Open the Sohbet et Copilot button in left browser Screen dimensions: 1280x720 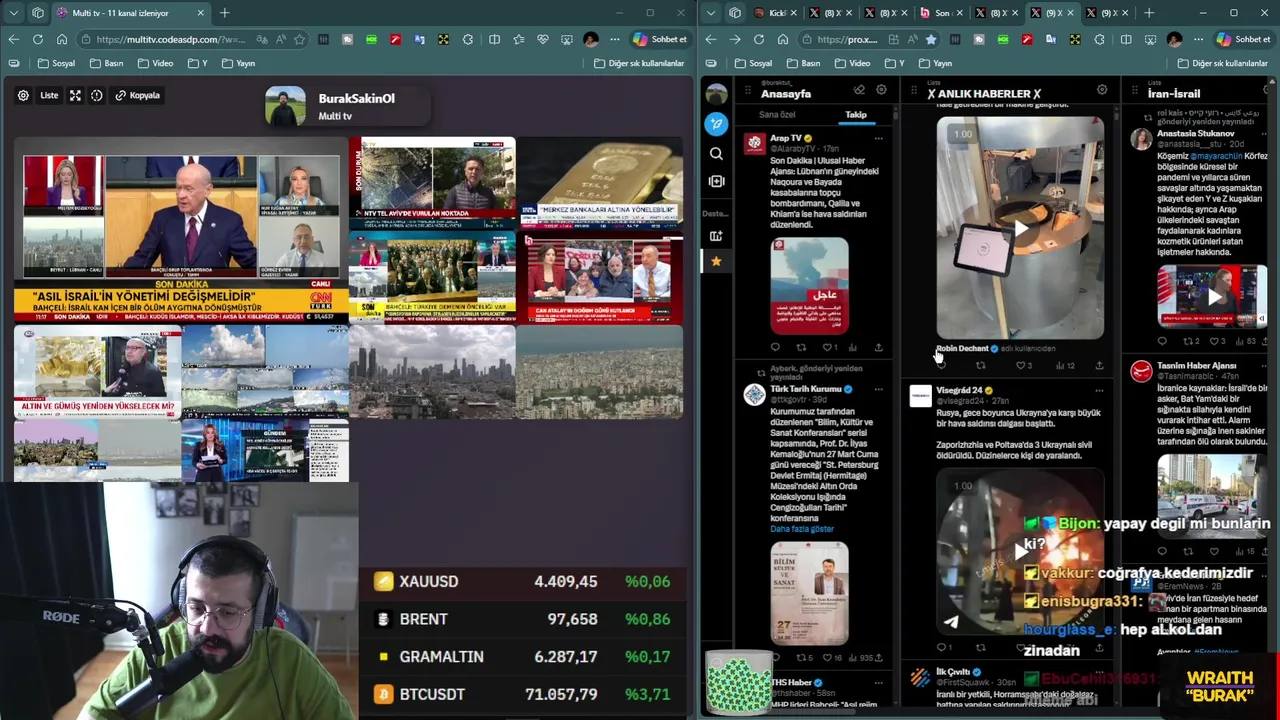coord(660,39)
